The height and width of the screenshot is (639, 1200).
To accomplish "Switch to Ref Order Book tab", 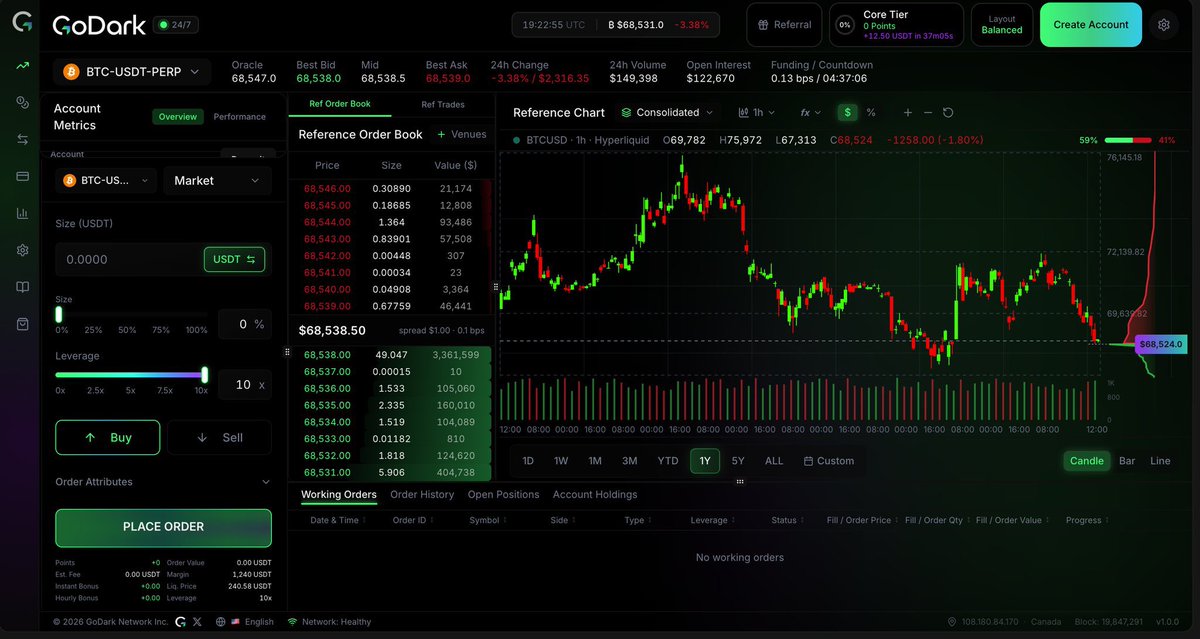I will 340,104.
